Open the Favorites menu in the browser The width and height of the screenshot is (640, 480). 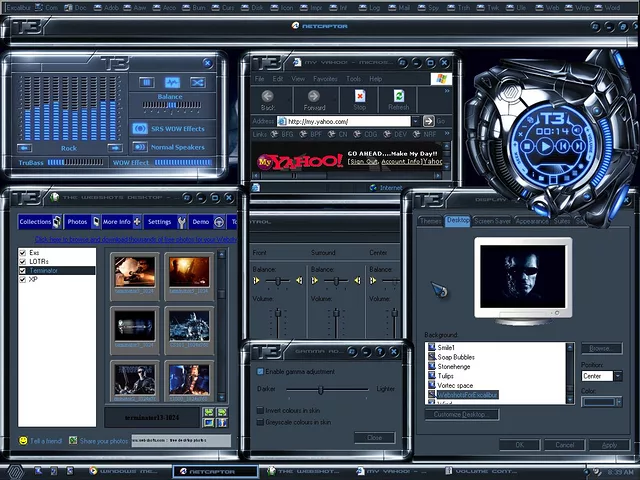coord(325,78)
